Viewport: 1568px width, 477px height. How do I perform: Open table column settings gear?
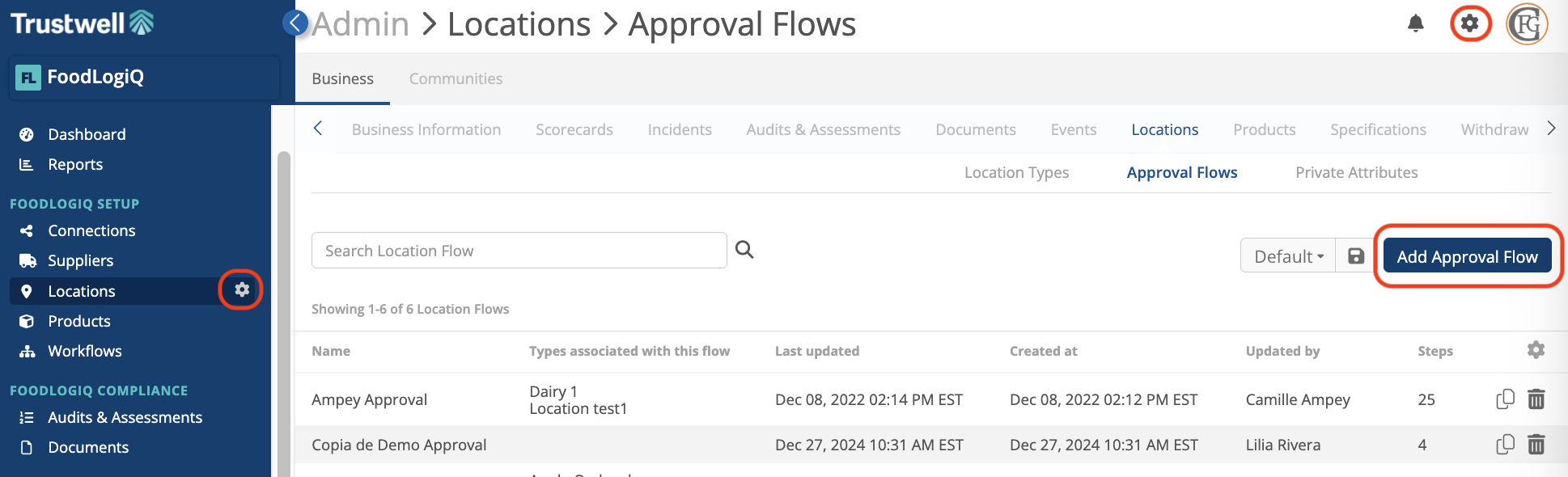click(x=1536, y=350)
